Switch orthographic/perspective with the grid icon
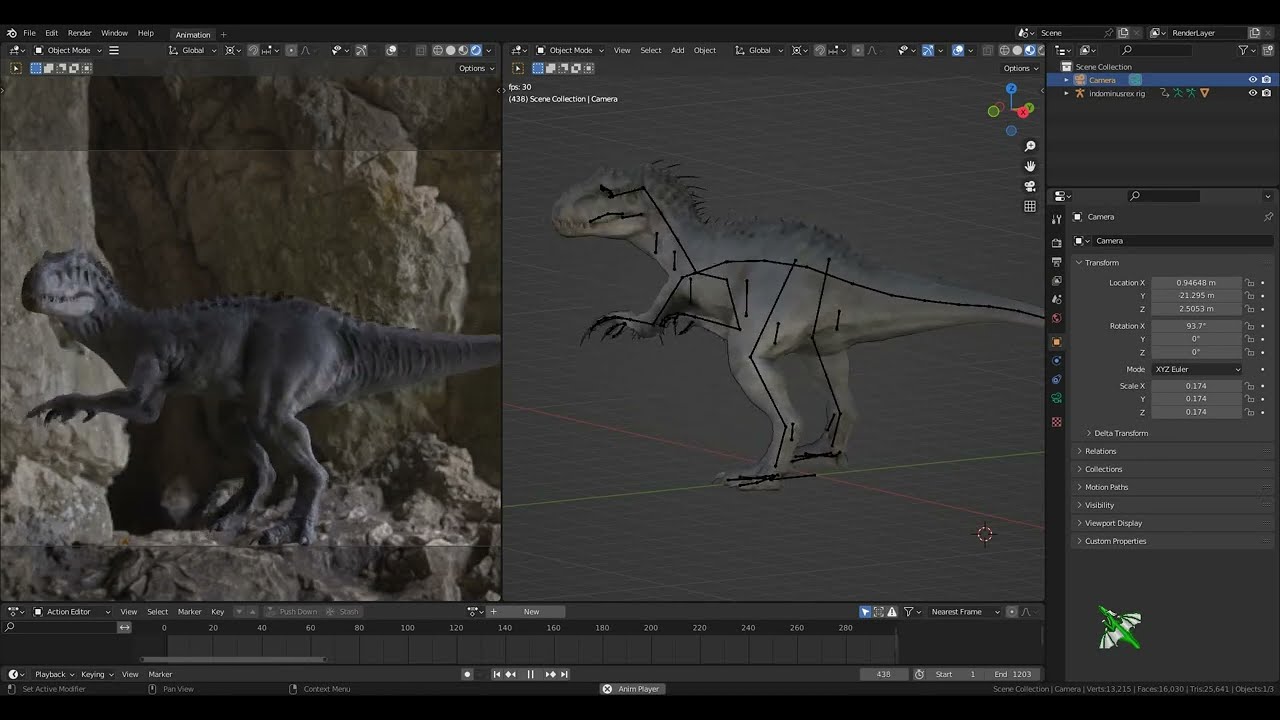This screenshot has width=1280, height=720. pos(1030,206)
